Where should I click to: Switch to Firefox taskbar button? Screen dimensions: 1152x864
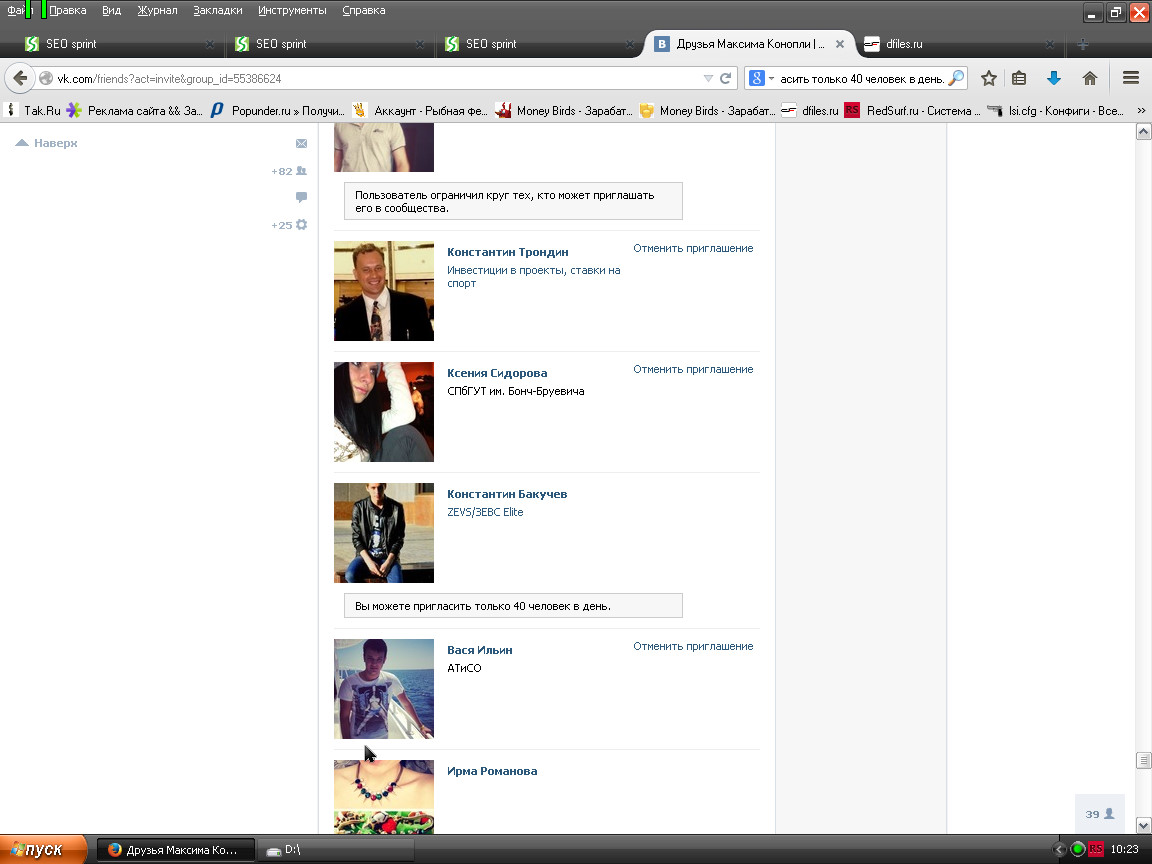(x=176, y=850)
